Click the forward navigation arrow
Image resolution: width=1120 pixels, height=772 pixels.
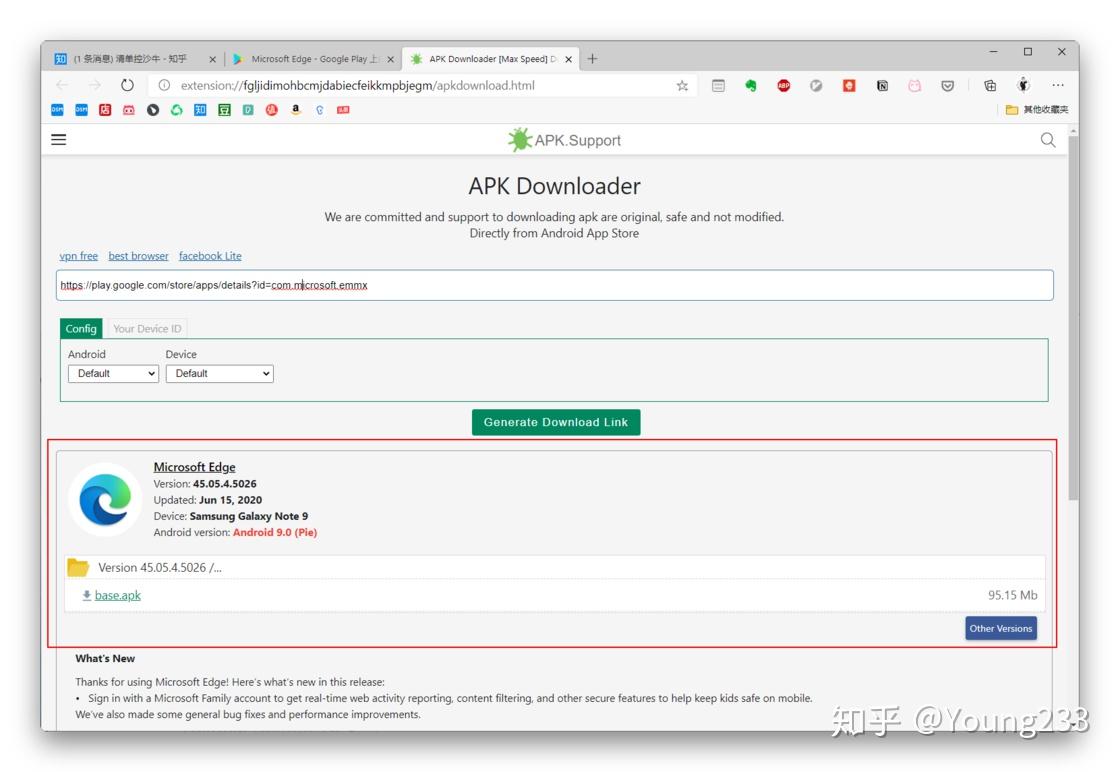click(95, 85)
